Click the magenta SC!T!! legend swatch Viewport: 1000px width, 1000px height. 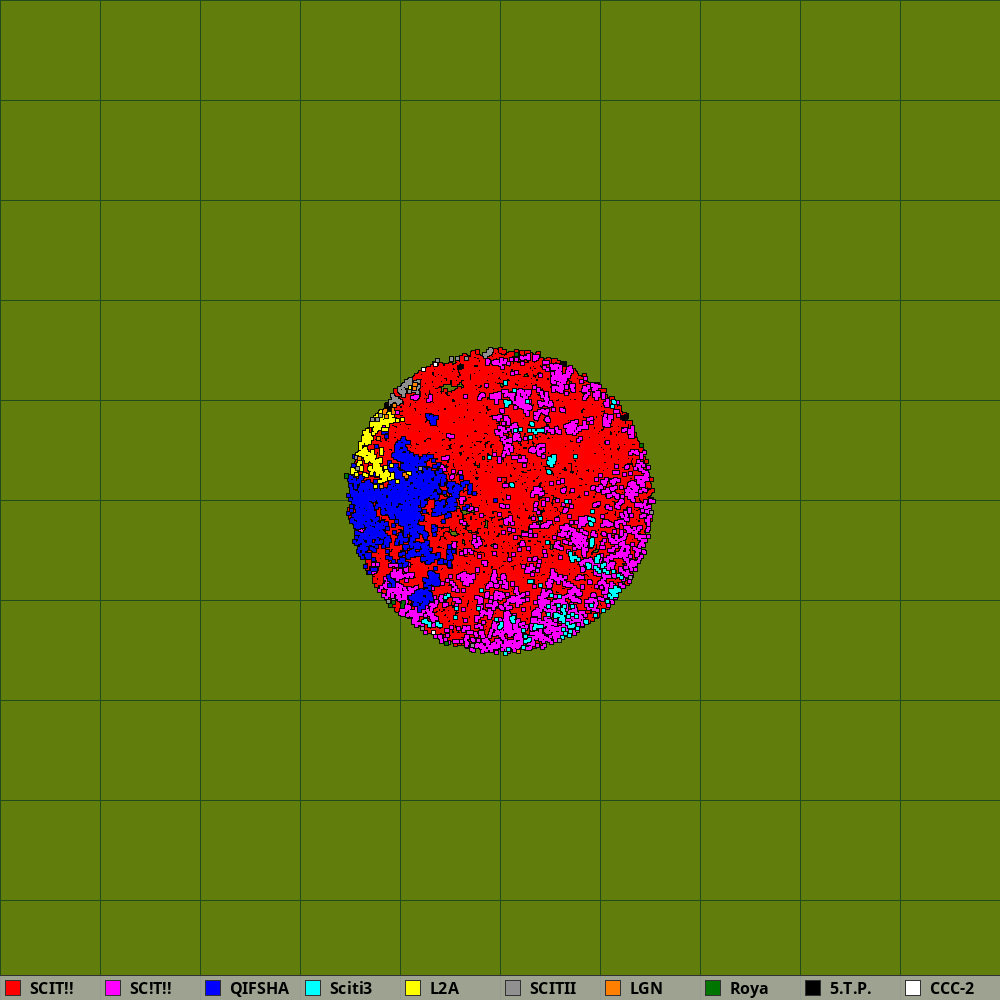pyautogui.click(x=113, y=988)
